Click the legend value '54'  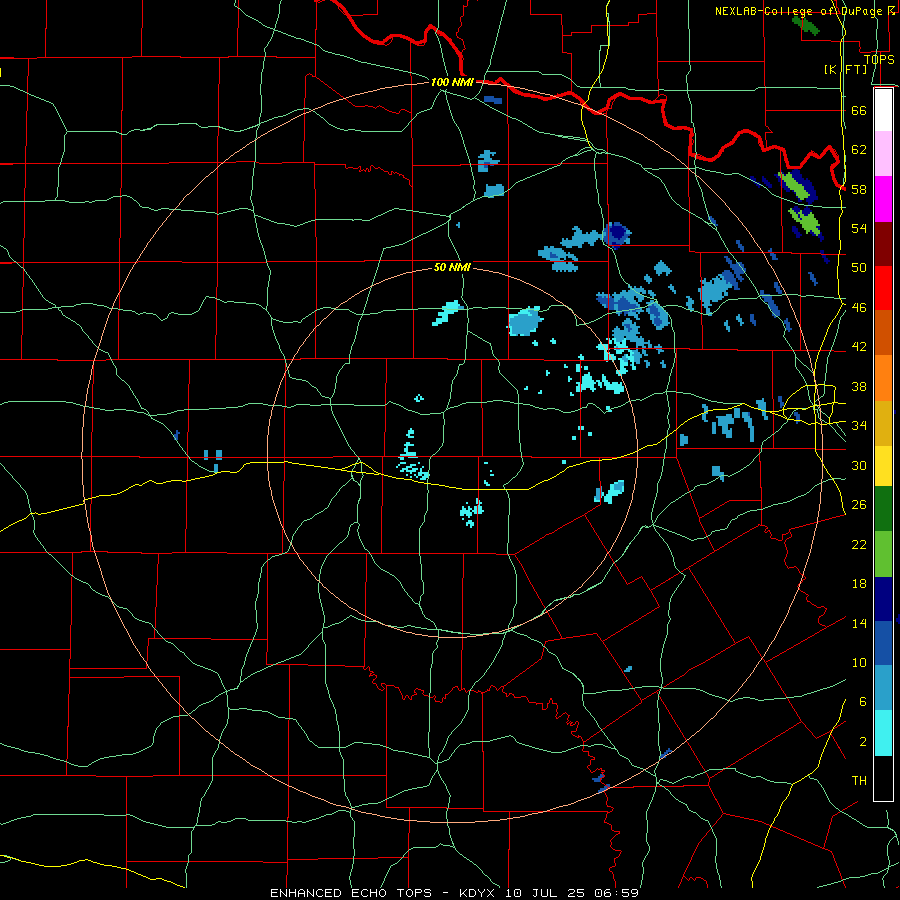pos(859,228)
